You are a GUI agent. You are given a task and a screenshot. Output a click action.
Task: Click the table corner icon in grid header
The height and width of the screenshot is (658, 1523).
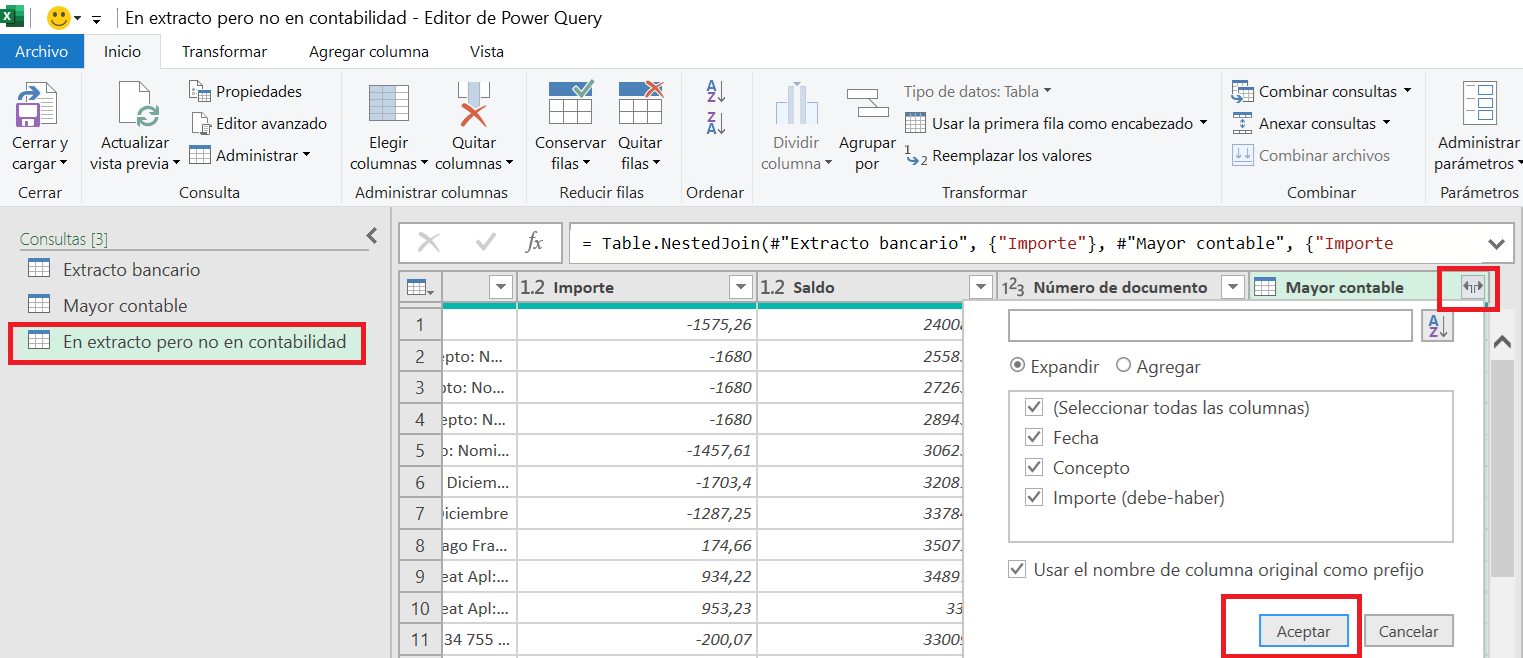click(420, 288)
